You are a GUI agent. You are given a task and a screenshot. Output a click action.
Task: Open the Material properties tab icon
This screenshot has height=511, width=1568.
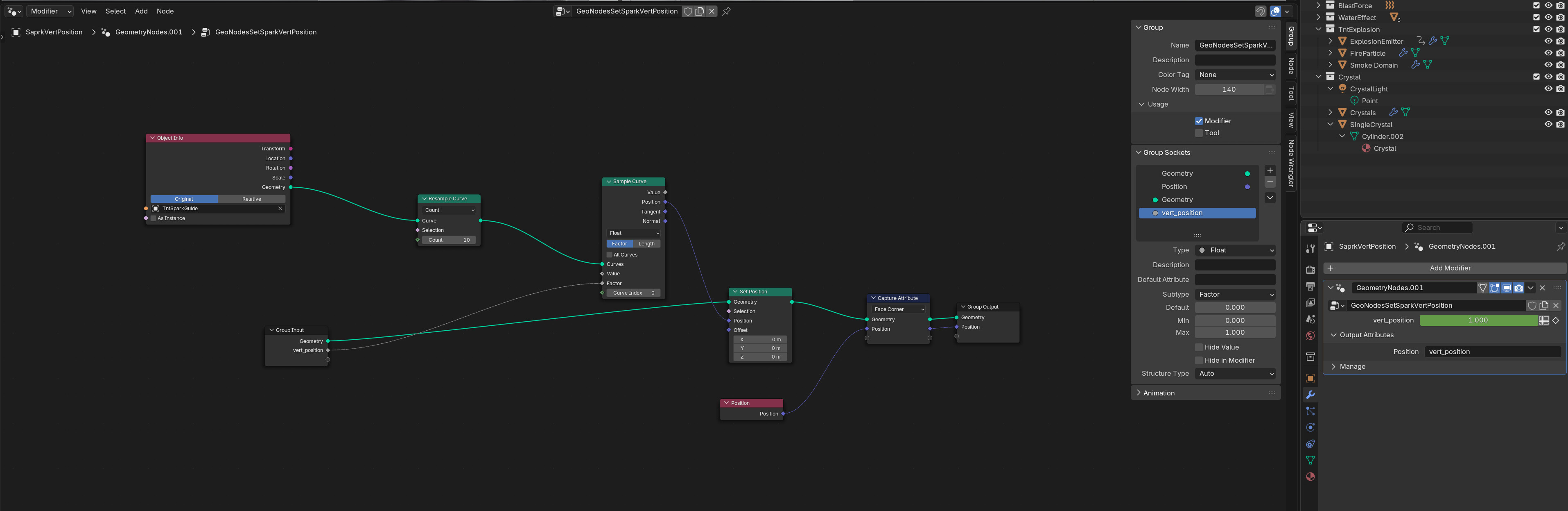(1310, 477)
